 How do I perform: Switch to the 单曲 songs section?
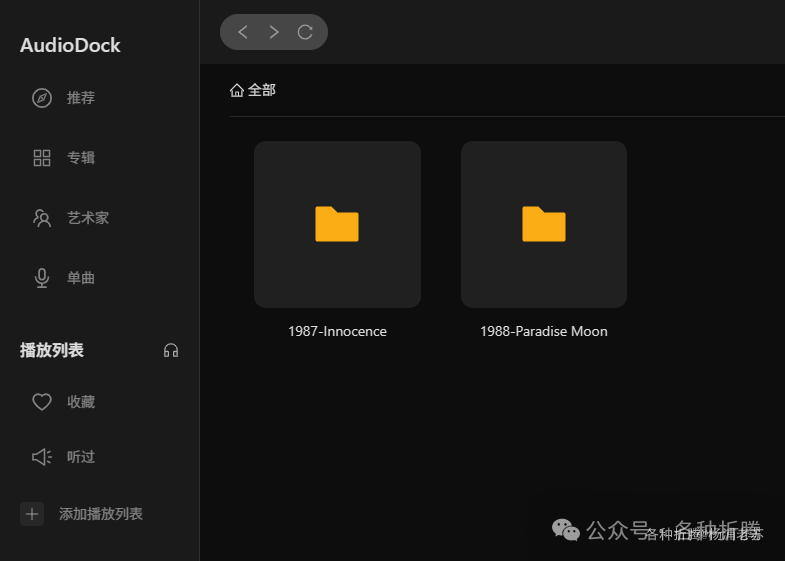[81, 278]
